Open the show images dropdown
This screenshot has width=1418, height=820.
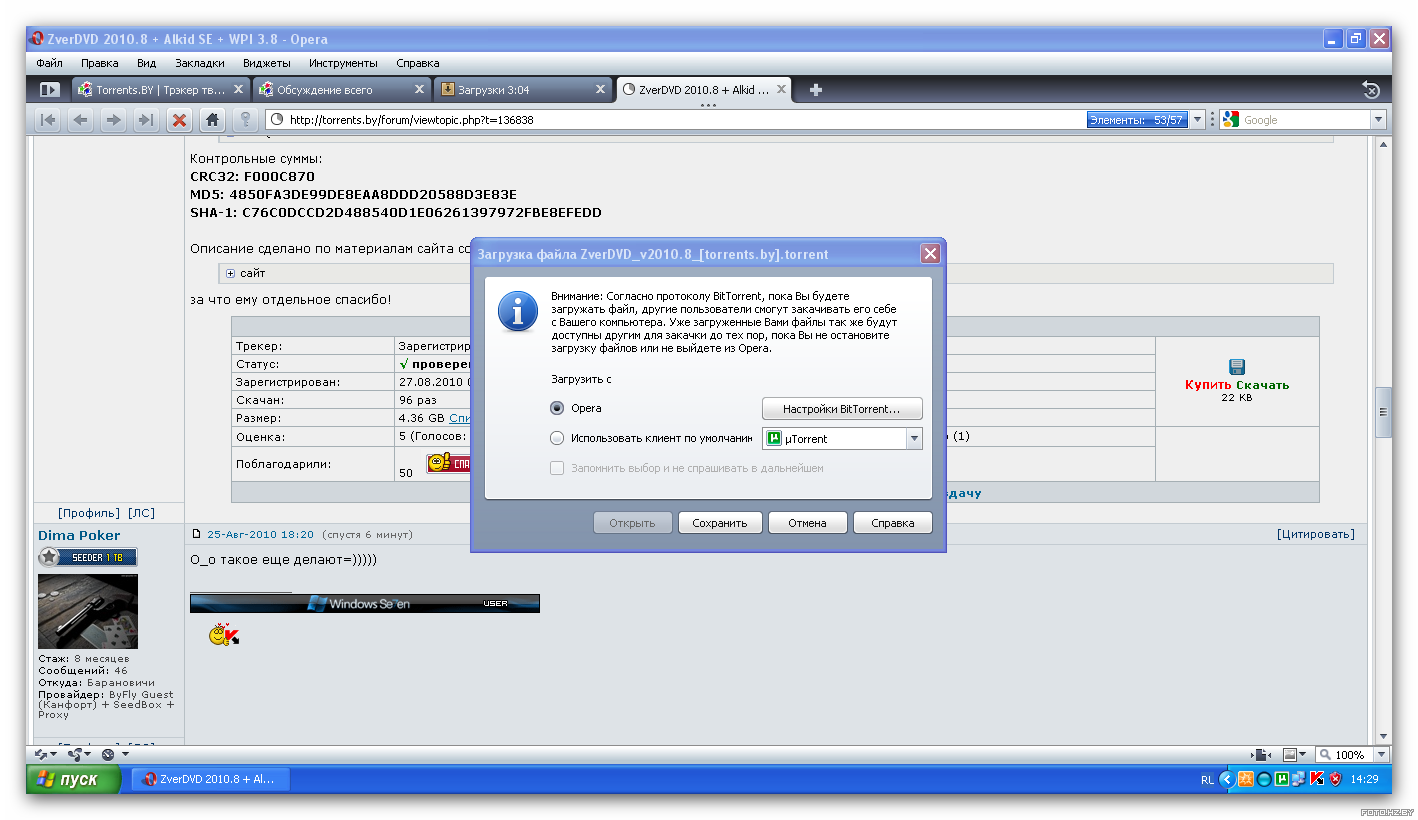point(1295,754)
